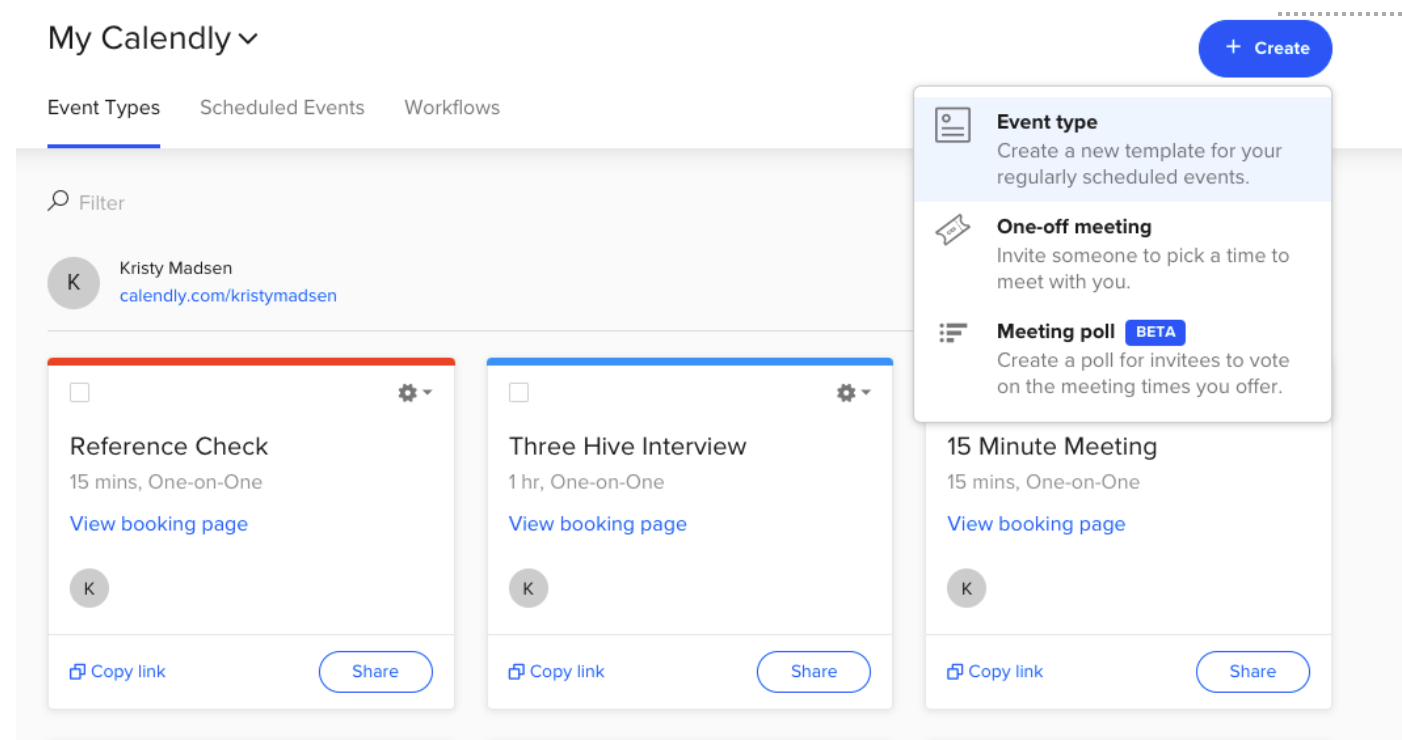Choose the One-off meeting option
This screenshot has width=1402, height=740.
tap(1122, 254)
